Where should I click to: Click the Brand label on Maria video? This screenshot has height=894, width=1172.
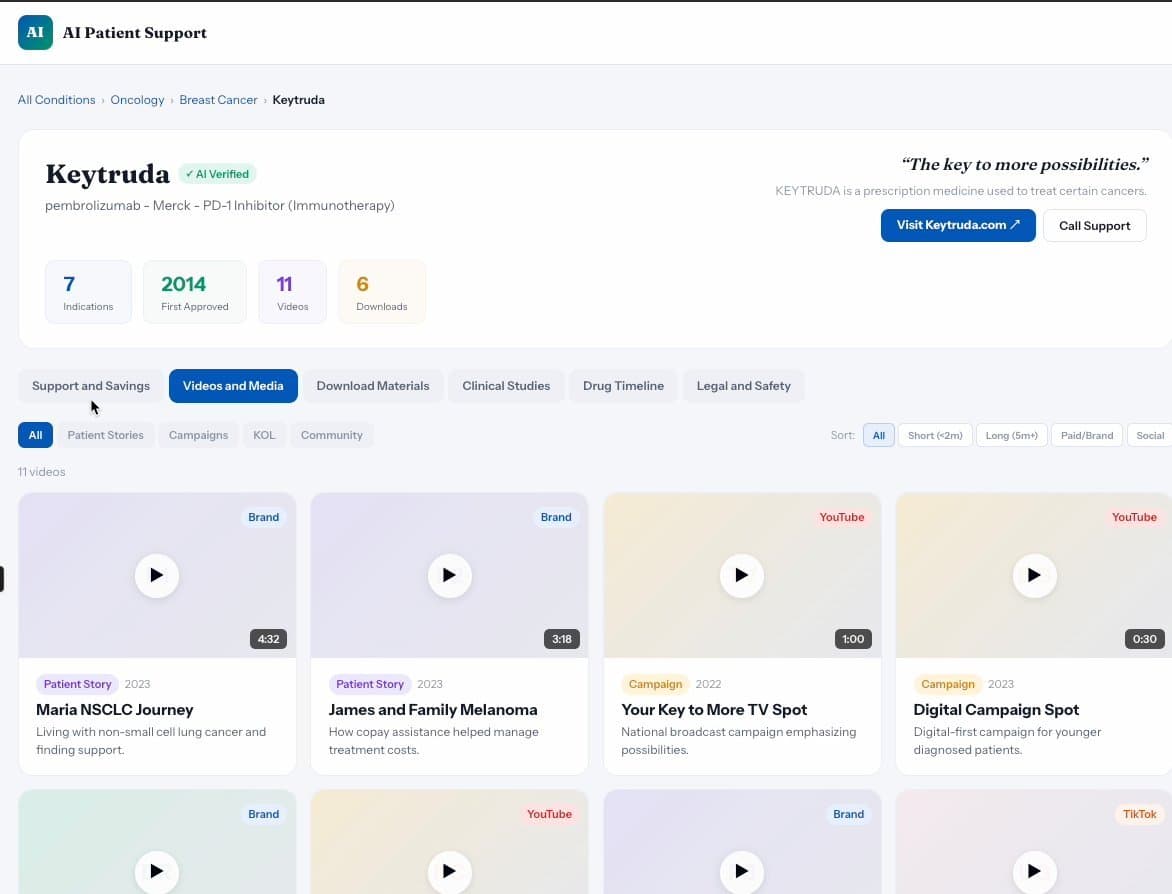coord(263,517)
